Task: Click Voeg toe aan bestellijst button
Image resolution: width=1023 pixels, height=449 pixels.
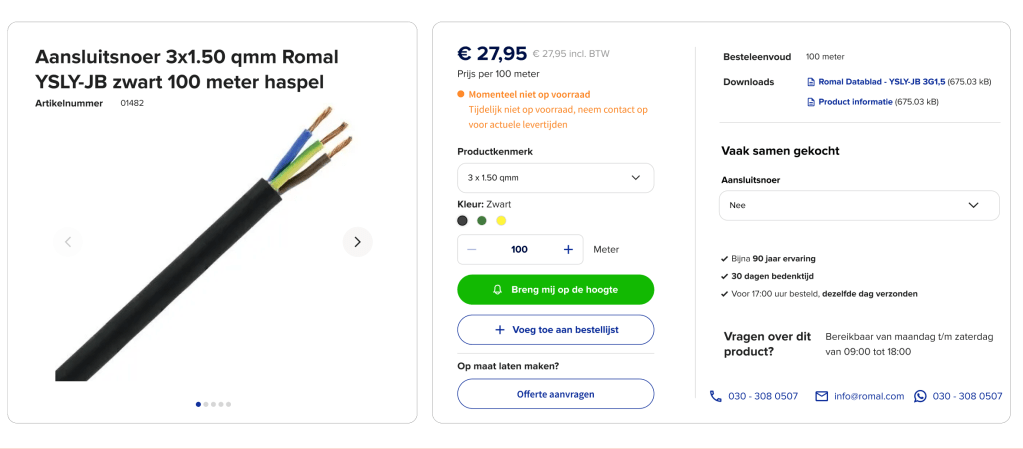Action: point(555,330)
